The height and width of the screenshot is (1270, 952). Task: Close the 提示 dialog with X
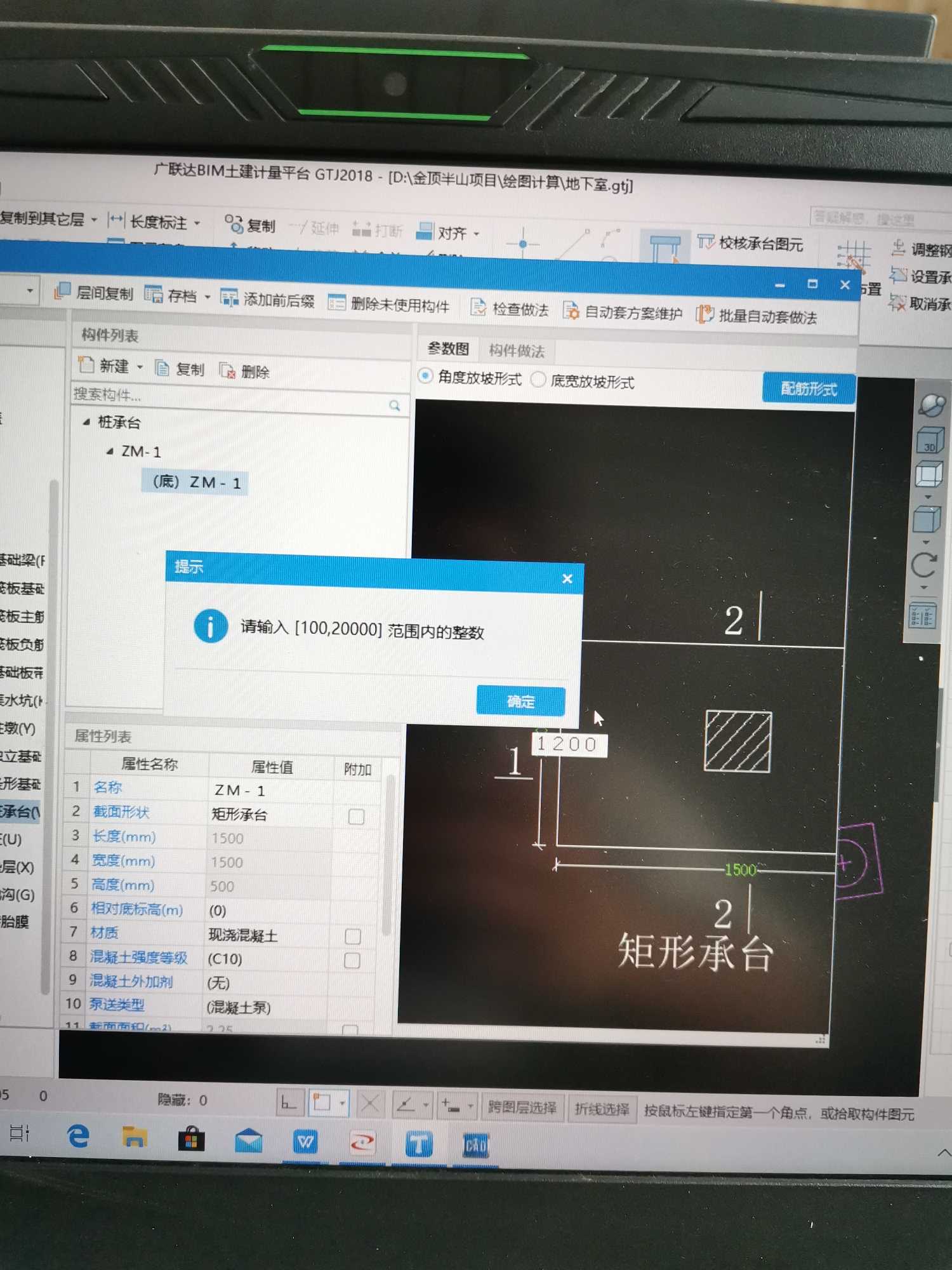coord(567,578)
